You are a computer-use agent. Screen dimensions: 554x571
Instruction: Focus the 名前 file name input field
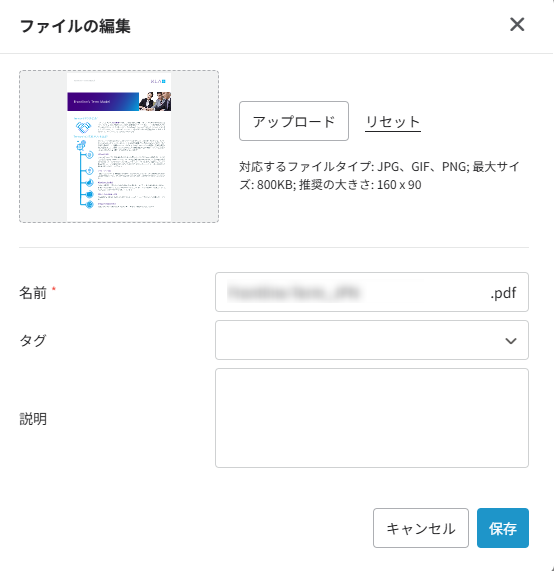pyautogui.click(x=372, y=292)
